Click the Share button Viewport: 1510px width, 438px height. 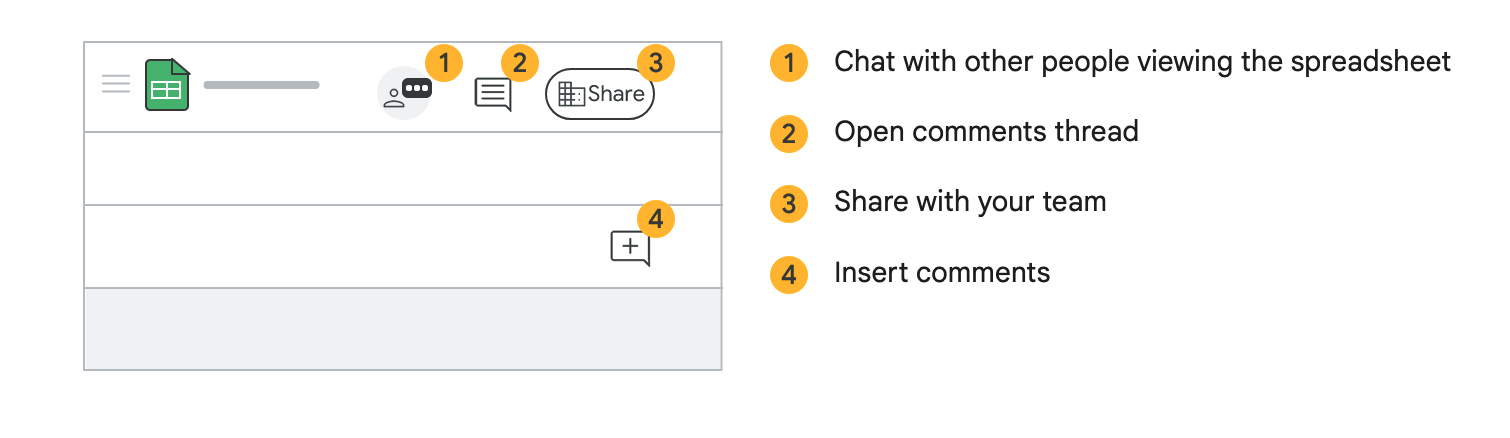click(600, 94)
